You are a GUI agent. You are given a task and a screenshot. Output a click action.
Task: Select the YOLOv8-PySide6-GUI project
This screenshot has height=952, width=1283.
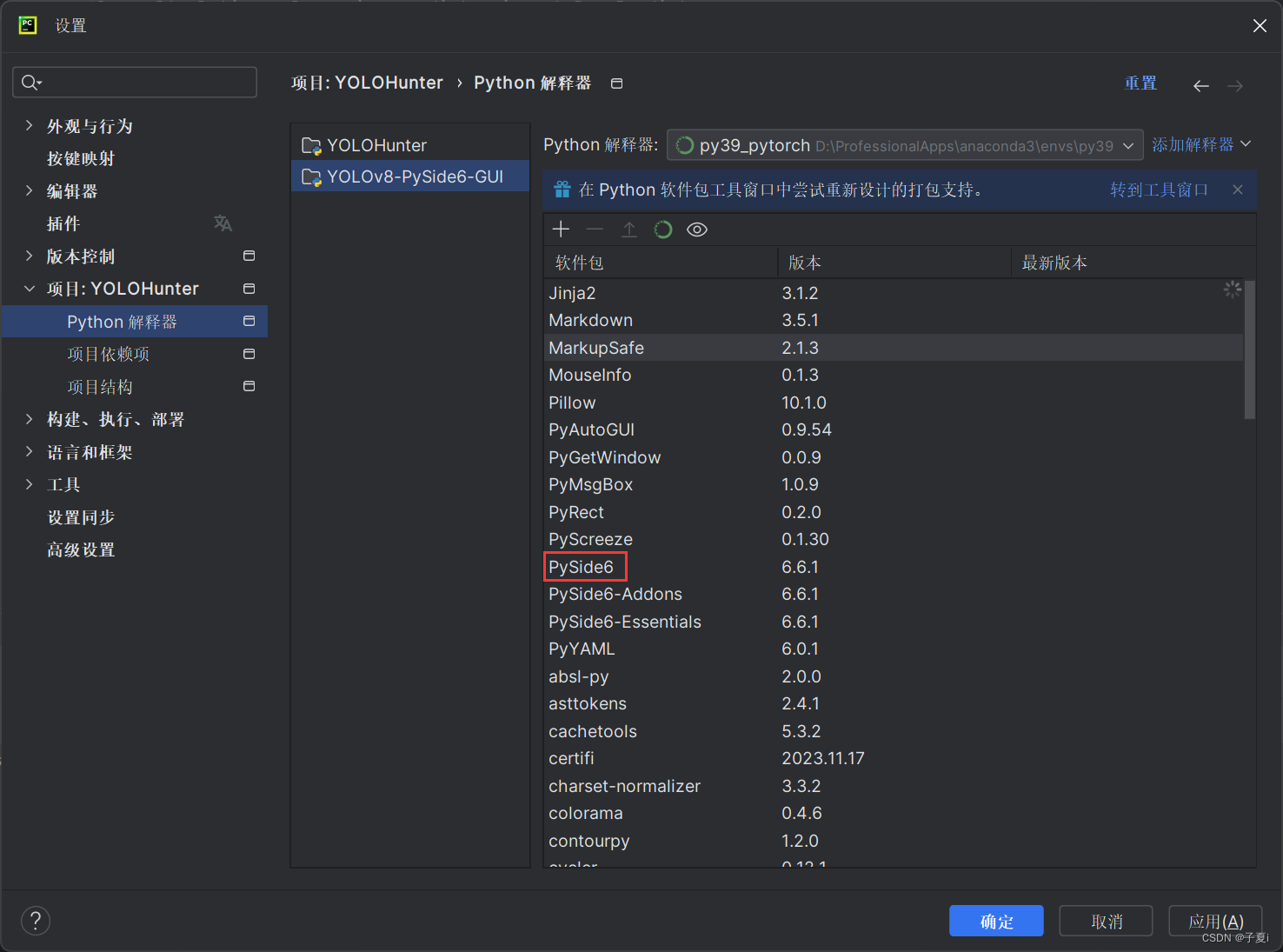[x=410, y=176]
